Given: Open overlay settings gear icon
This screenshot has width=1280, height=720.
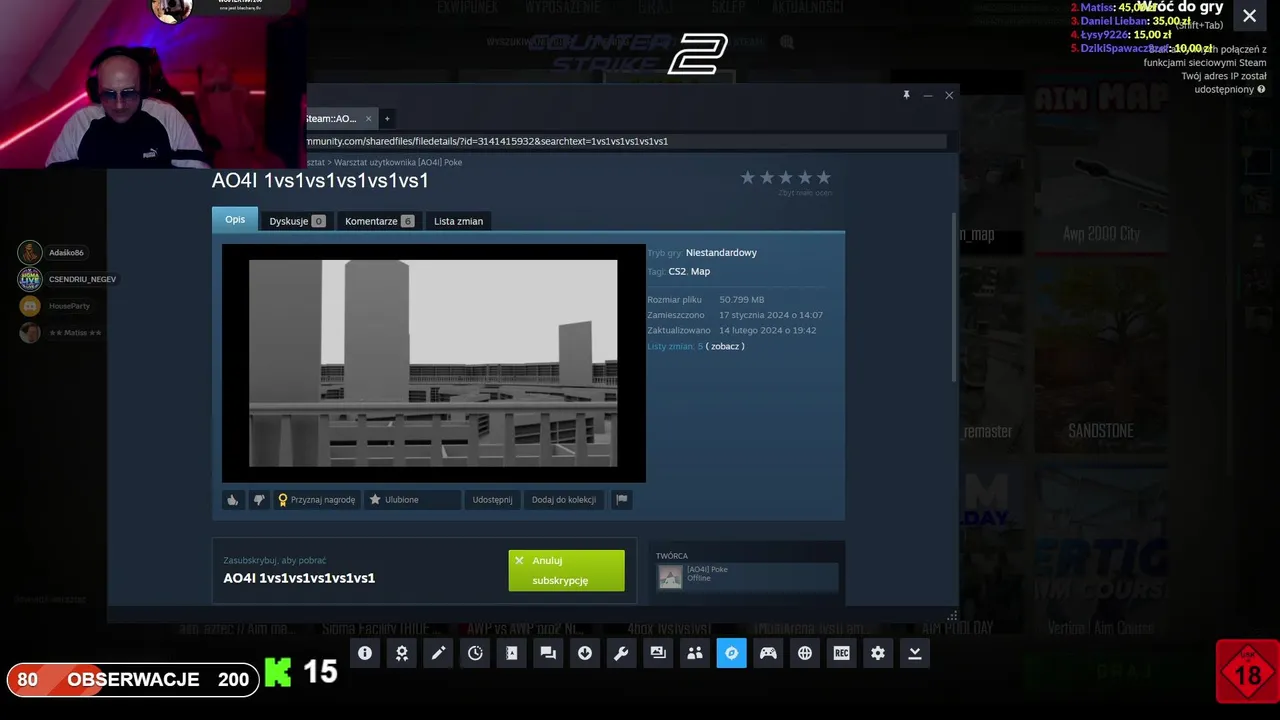Looking at the screenshot, I should point(878,653).
